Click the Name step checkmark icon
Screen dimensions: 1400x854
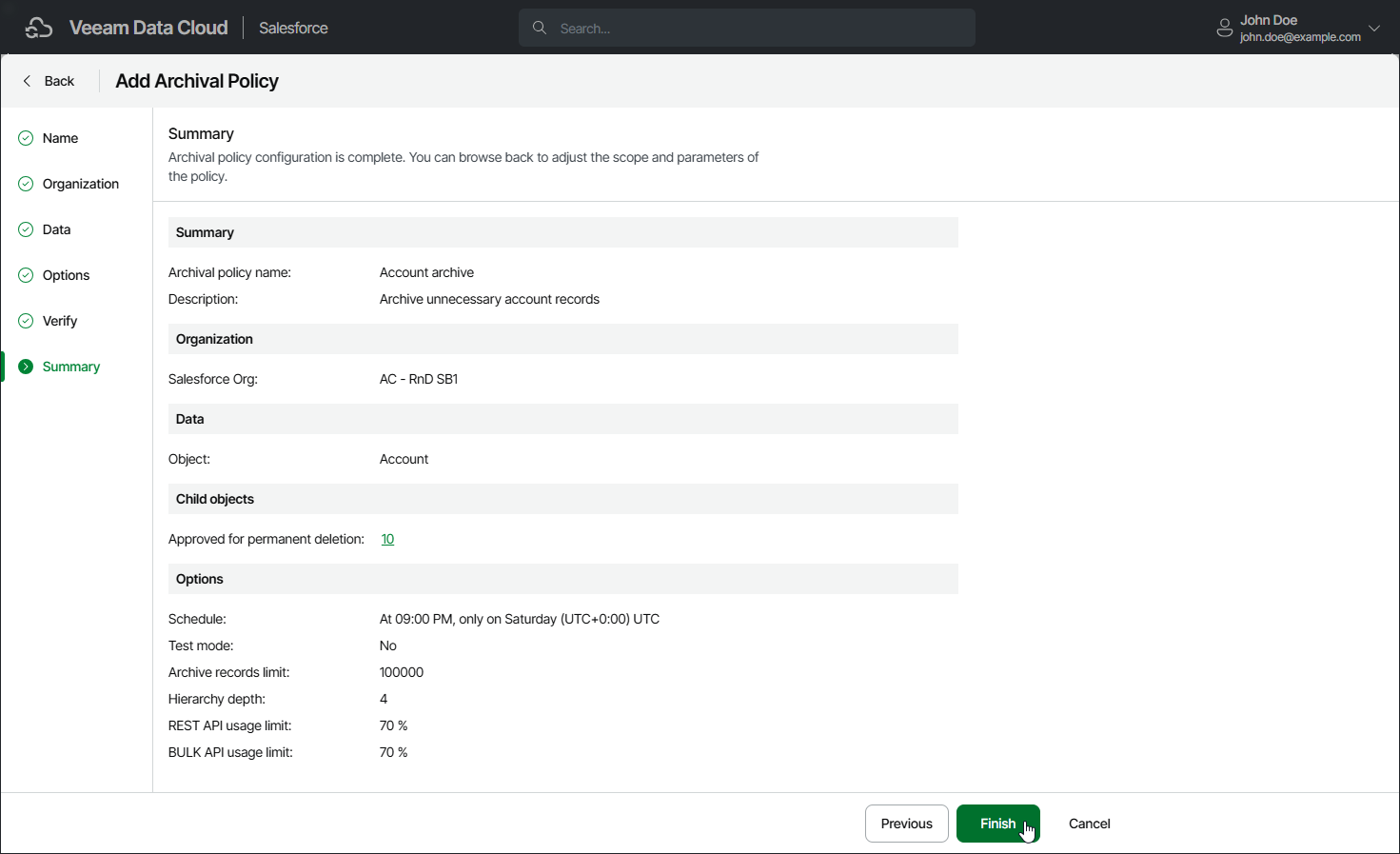(26, 138)
